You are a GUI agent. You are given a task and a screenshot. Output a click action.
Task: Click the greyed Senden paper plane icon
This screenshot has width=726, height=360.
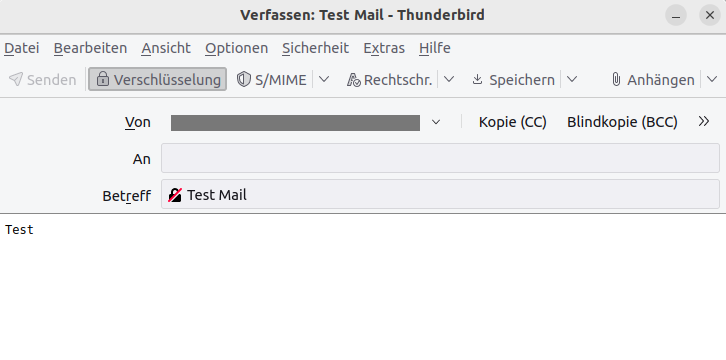(16, 80)
